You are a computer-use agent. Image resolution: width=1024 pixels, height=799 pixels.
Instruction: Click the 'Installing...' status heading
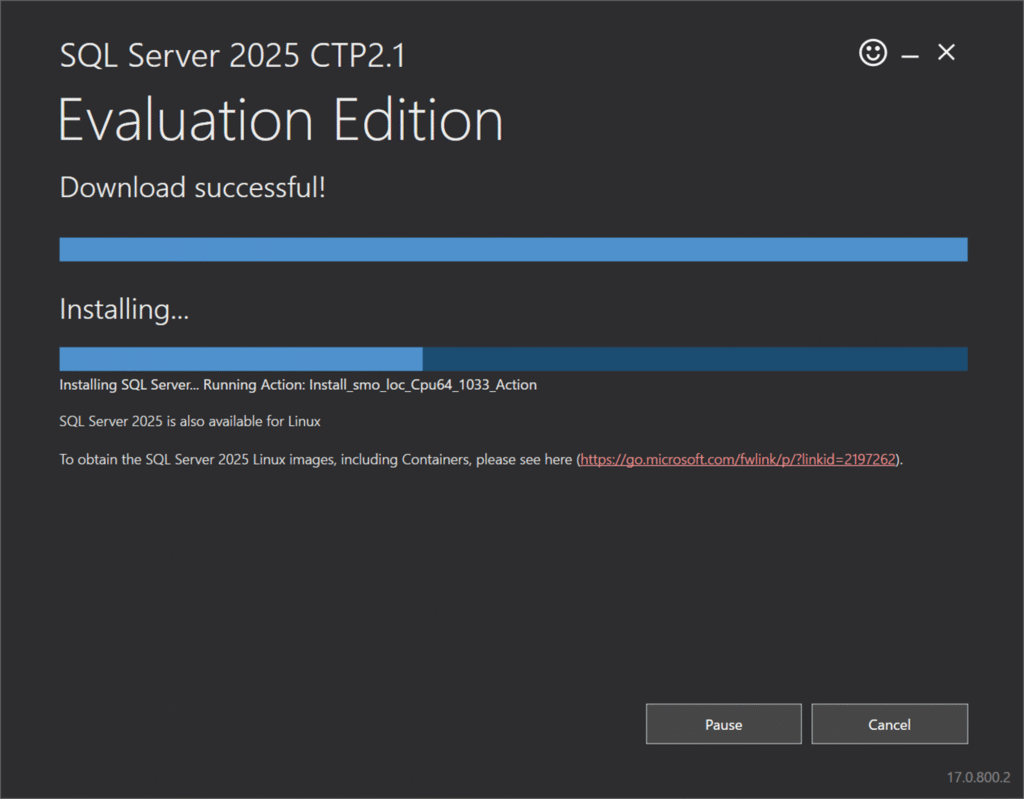tap(124, 309)
